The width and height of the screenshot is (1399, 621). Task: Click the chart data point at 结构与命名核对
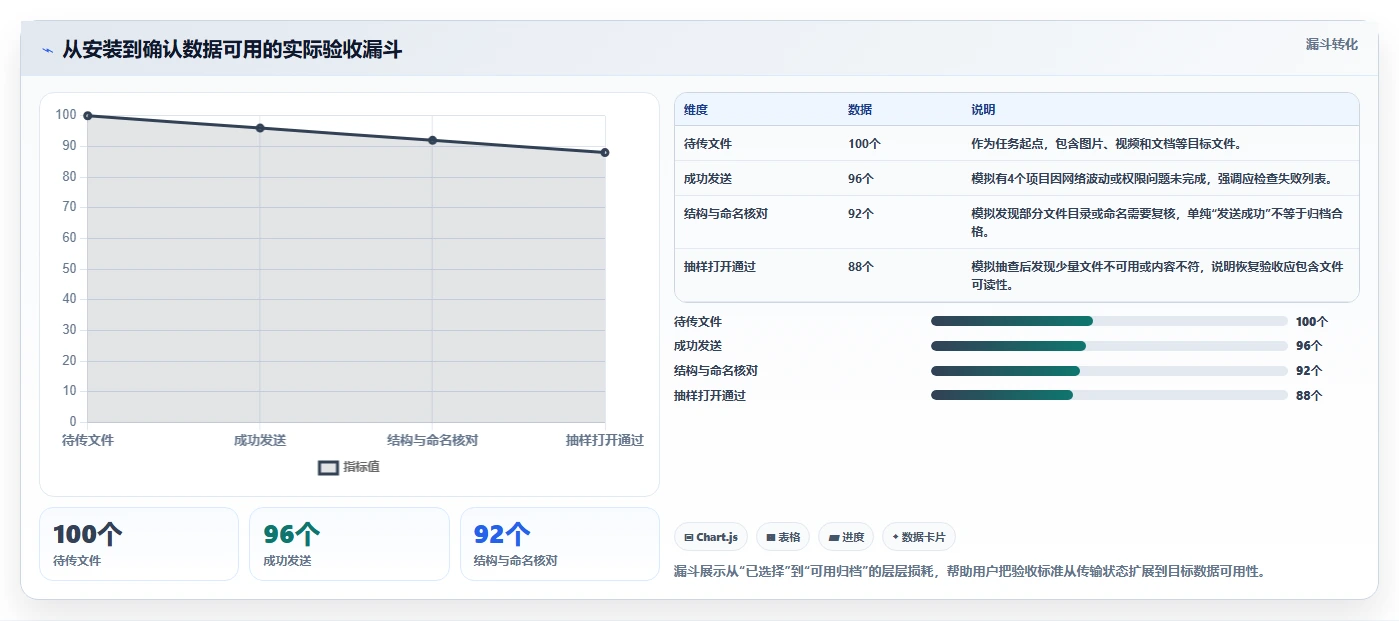[432, 140]
